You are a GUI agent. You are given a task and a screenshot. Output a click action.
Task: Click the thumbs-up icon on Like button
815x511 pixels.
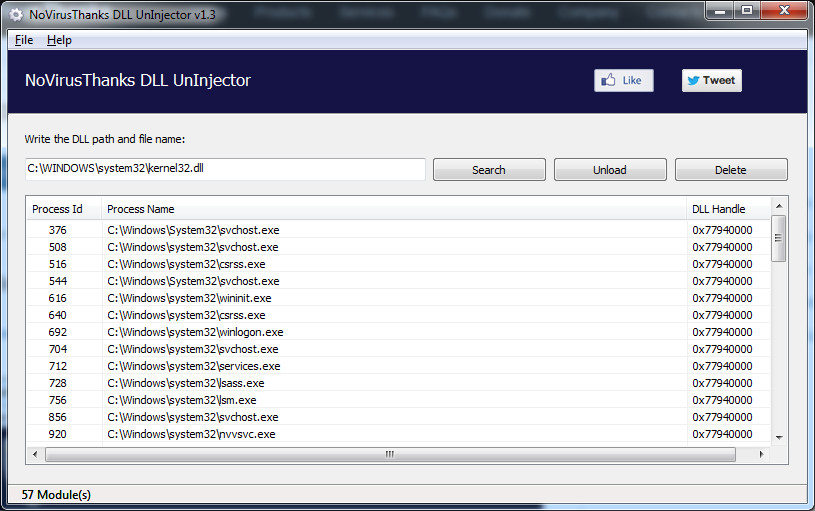pyautogui.click(x=608, y=80)
